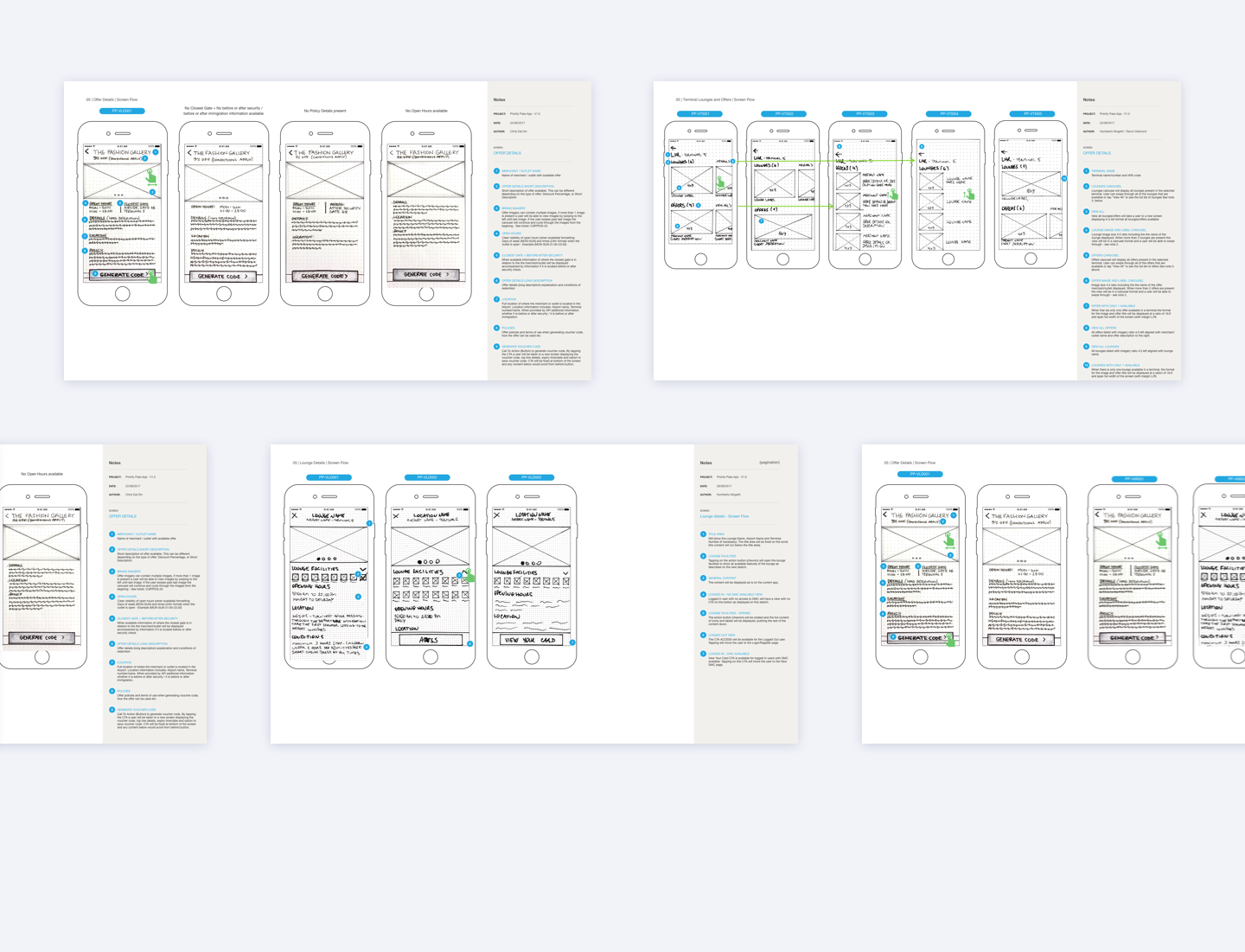Click the home button of the PP-VTI001 phone
Image resolution: width=1245 pixels, height=952 pixels.
coord(700,259)
